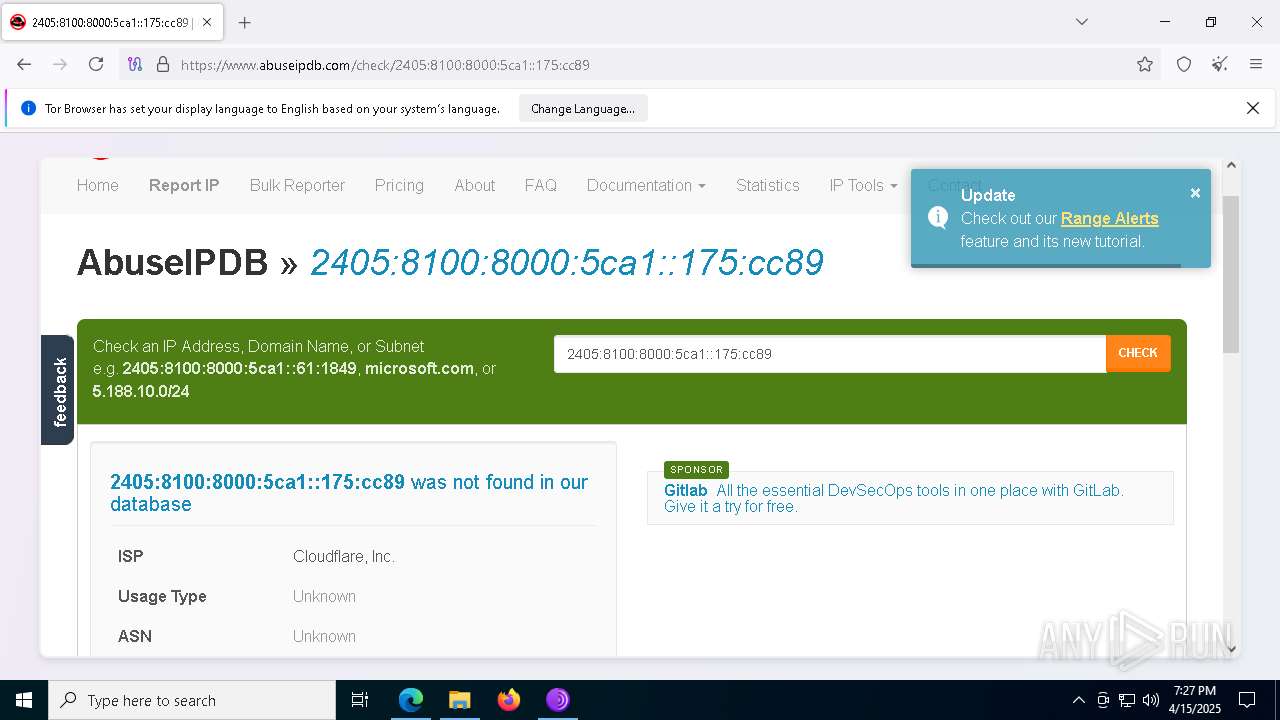Click the 'ASN' label
Viewport: 1280px width, 720px height.
point(135,636)
